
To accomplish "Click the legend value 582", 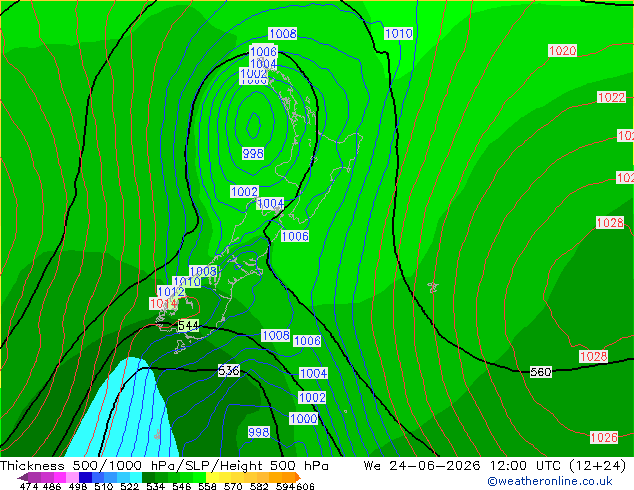I will click(x=259, y=486).
